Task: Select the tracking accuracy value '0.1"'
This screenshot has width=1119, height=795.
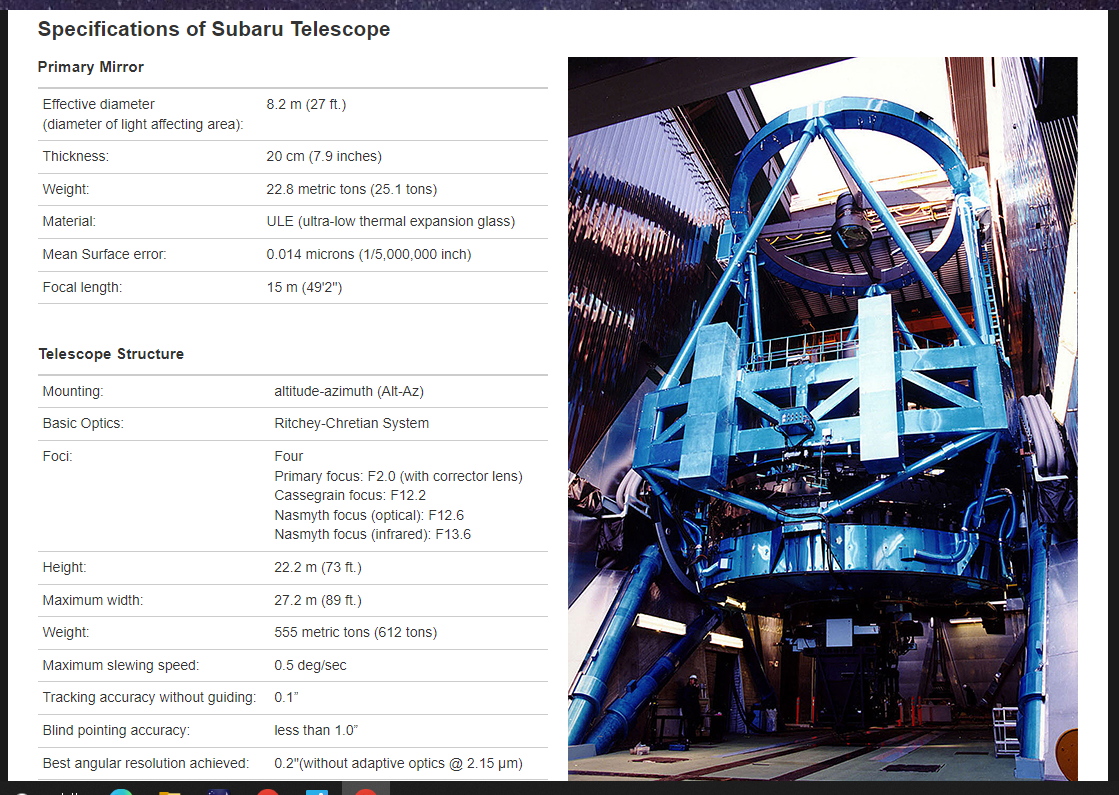Action: [x=286, y=697]
